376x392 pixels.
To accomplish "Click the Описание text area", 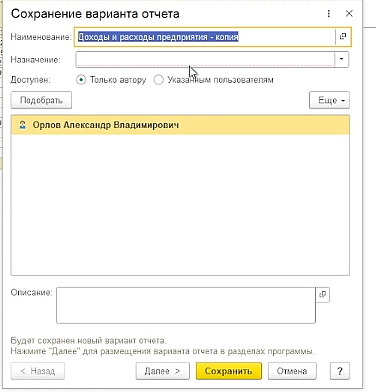I will pos(186,305).
